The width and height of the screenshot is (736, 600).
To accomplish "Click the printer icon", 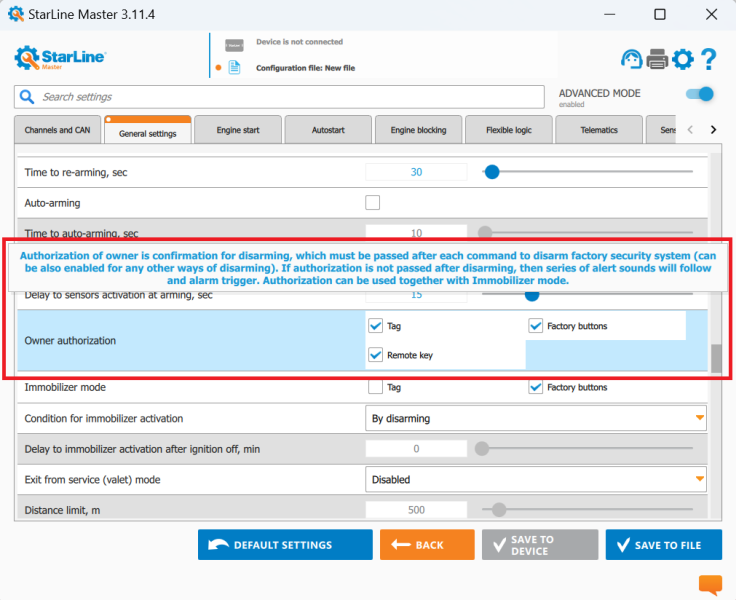I will pyautogui.click(x=657, y=60).
